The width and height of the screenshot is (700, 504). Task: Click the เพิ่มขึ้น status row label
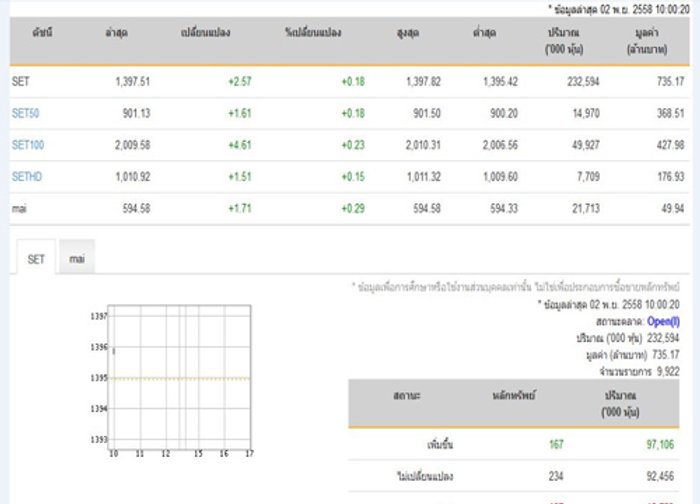click(440, 445)
